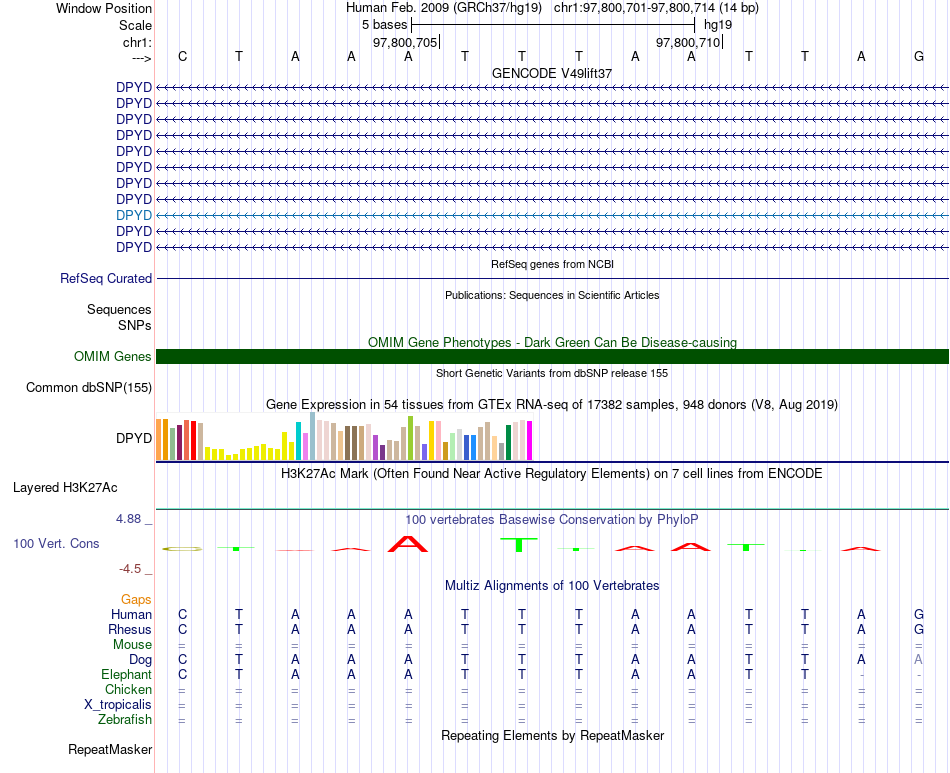
Task: Click the X_tropicalis alignment row label
Action: pyautogui.click(x=118, y=705)
